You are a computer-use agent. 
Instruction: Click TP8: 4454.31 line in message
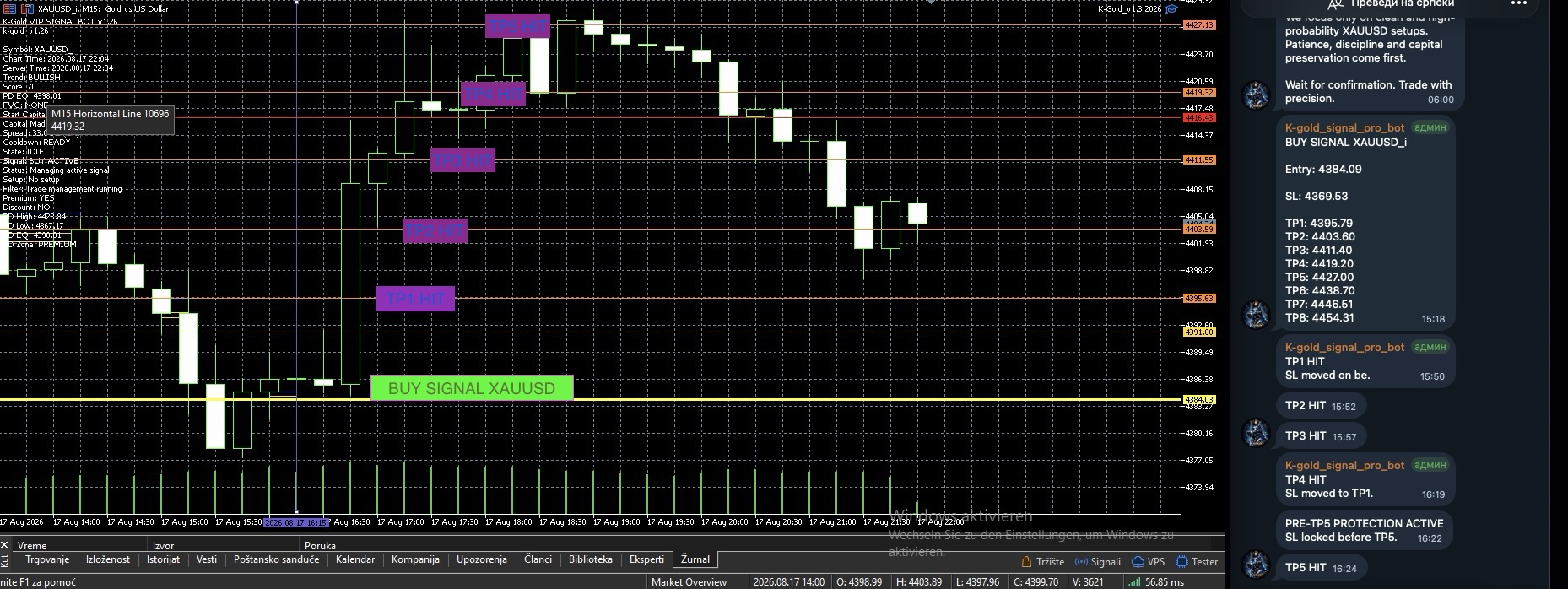click(x=1320, y=317)
